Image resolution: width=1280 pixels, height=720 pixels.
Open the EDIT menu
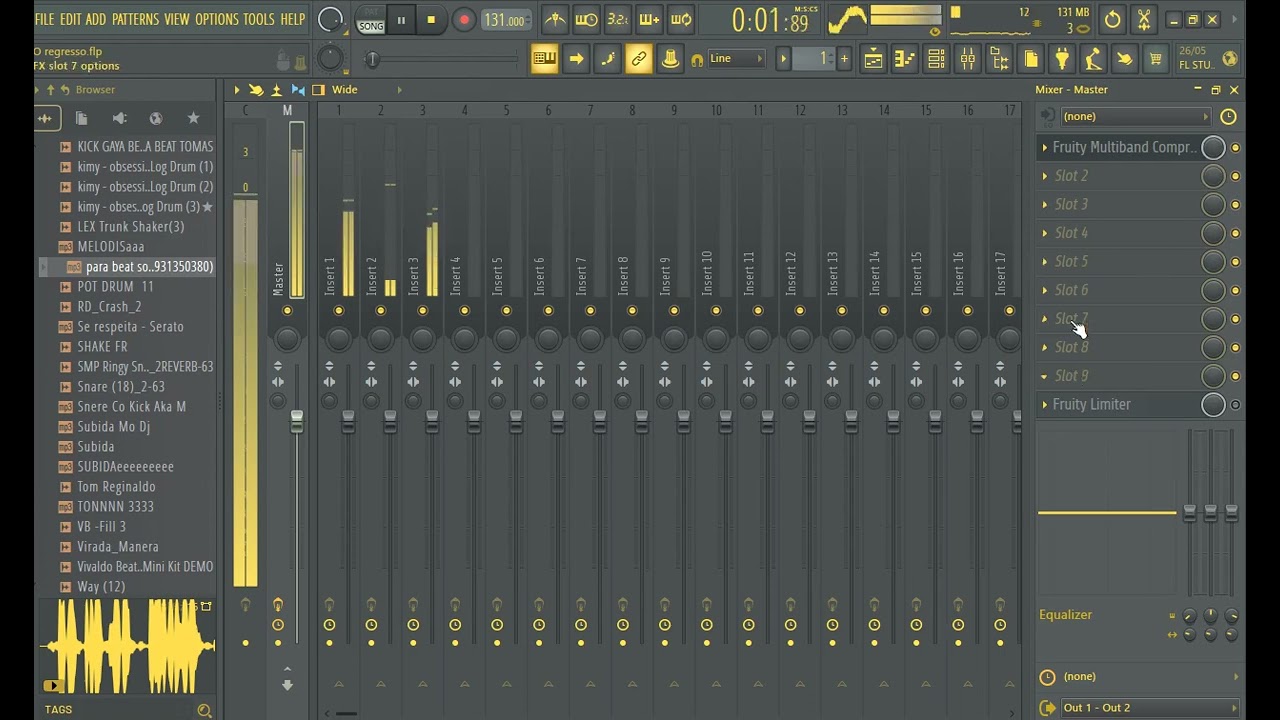tap(70, 19)
